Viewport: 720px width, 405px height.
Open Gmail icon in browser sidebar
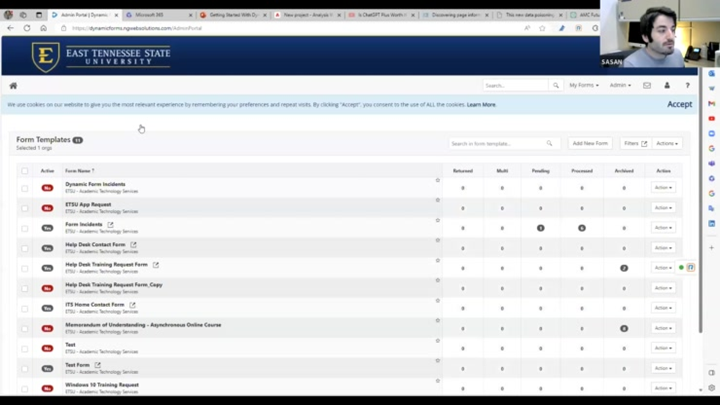click(711, 103)
